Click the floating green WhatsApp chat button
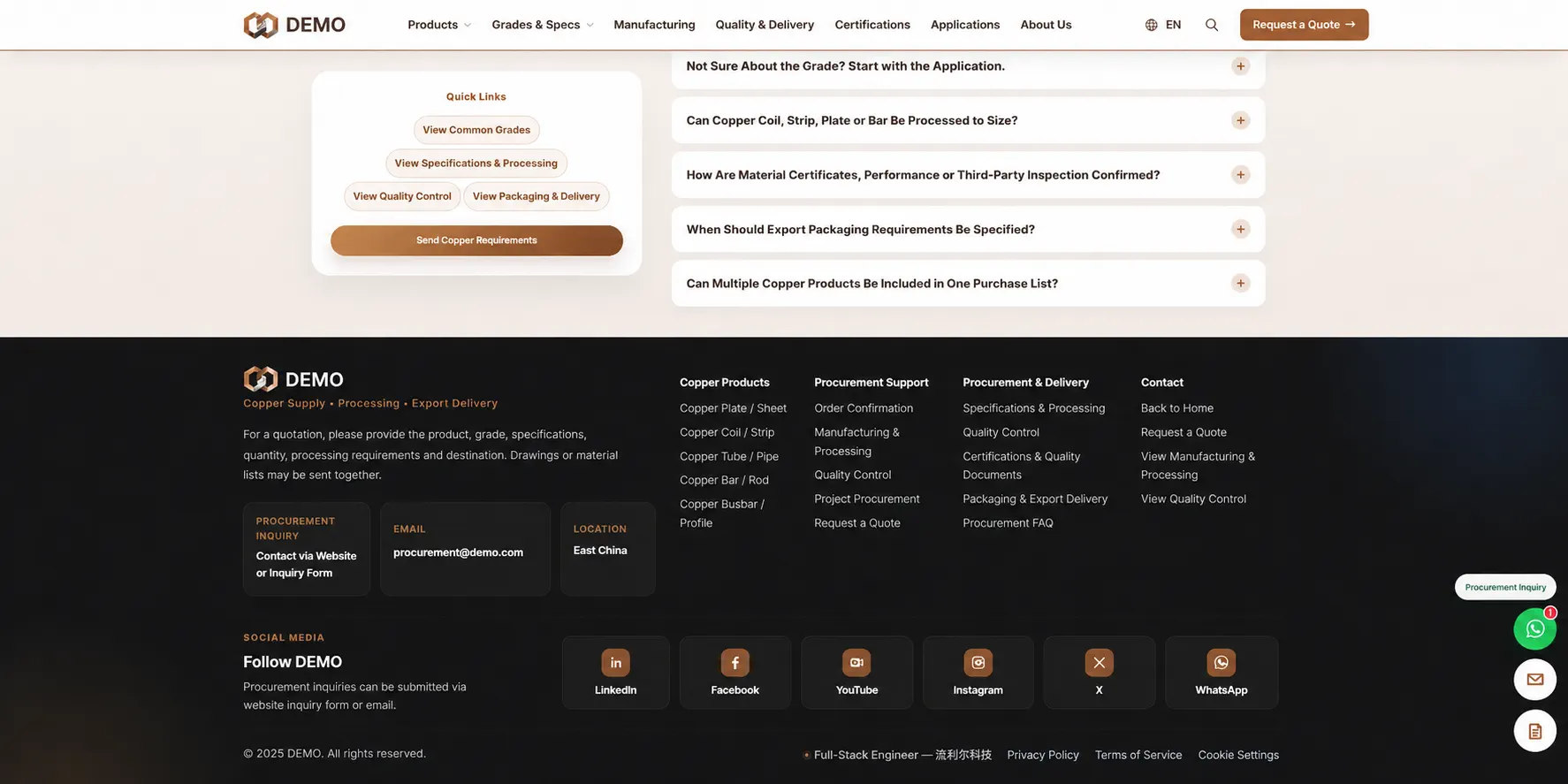 coord(1535,629)
